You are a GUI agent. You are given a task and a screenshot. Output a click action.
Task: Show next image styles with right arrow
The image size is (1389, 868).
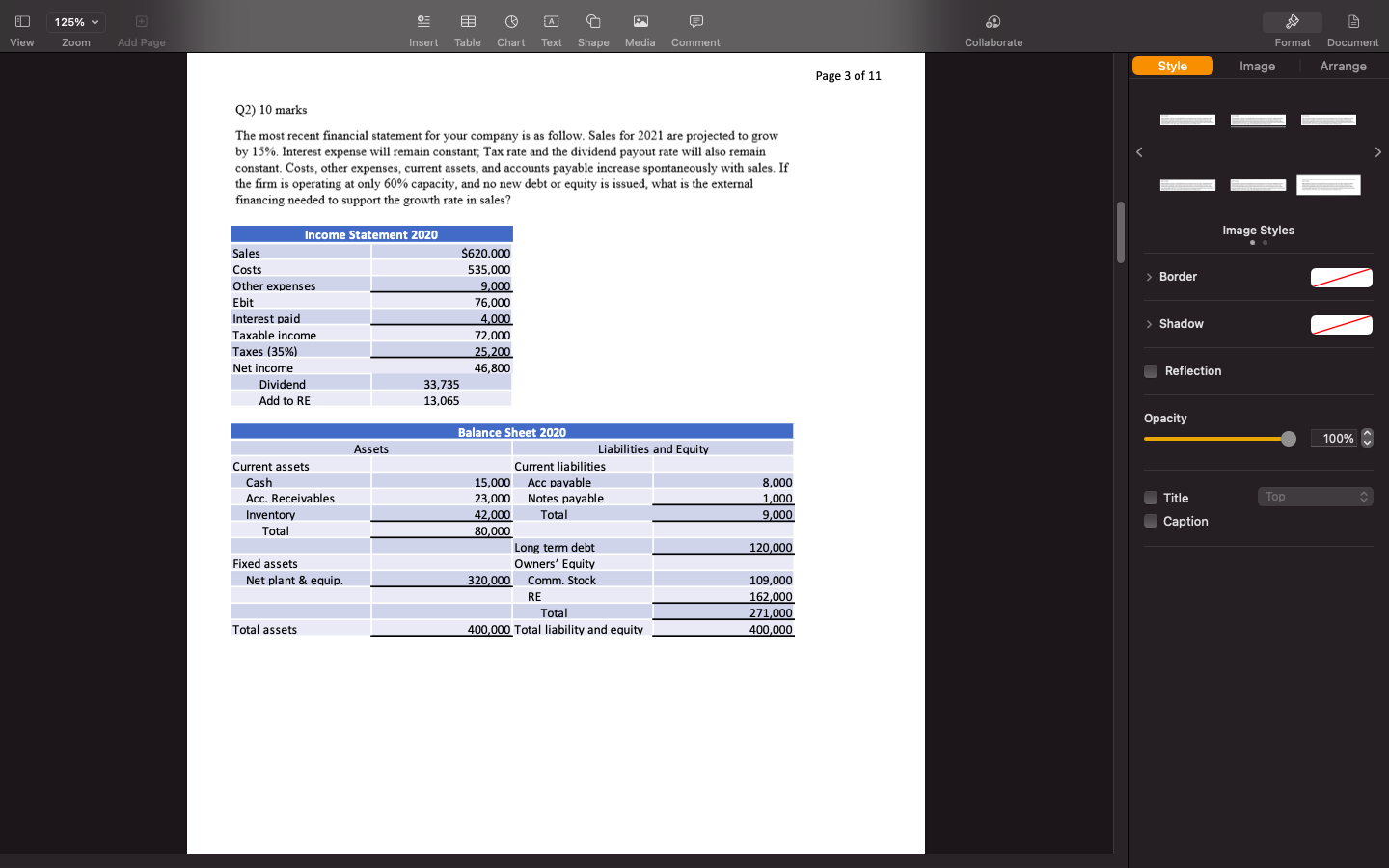(1378, 152)
